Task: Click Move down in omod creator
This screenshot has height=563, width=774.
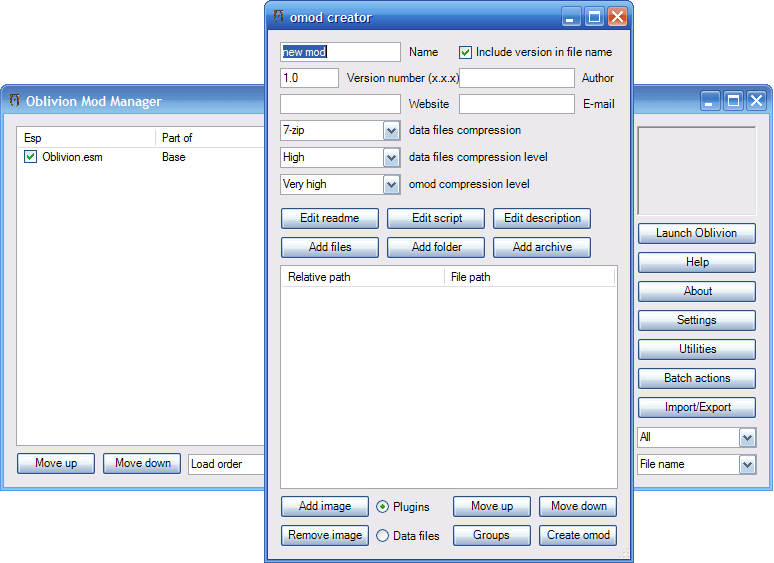Action: [578, 506]
